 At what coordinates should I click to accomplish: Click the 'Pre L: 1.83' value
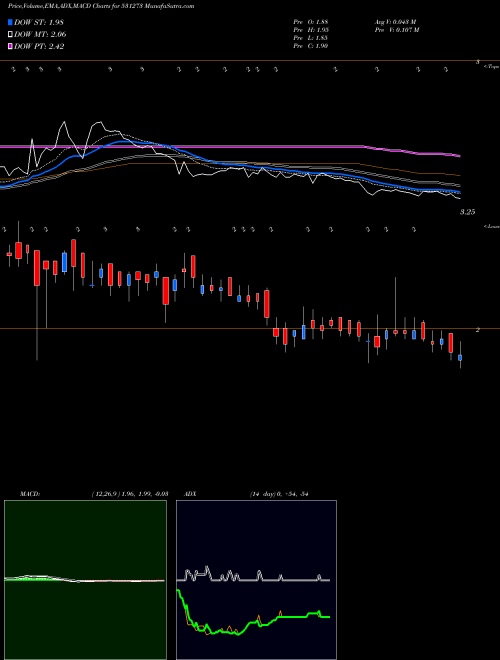pyautogui.click(x=311, y=38)
